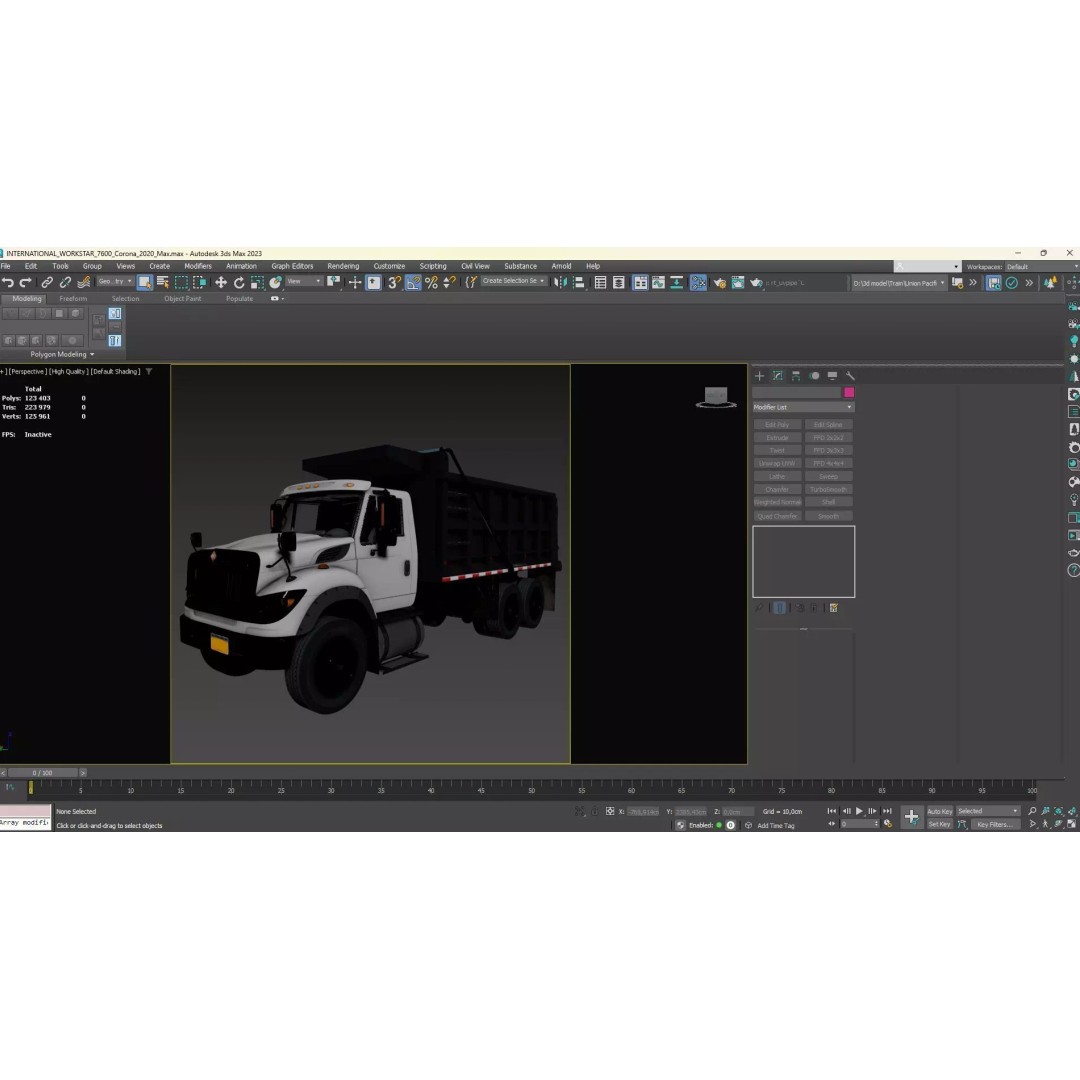Activate Select and Rotate tool
This screenshot has height=1080, width=1080.
pos(239,282)
